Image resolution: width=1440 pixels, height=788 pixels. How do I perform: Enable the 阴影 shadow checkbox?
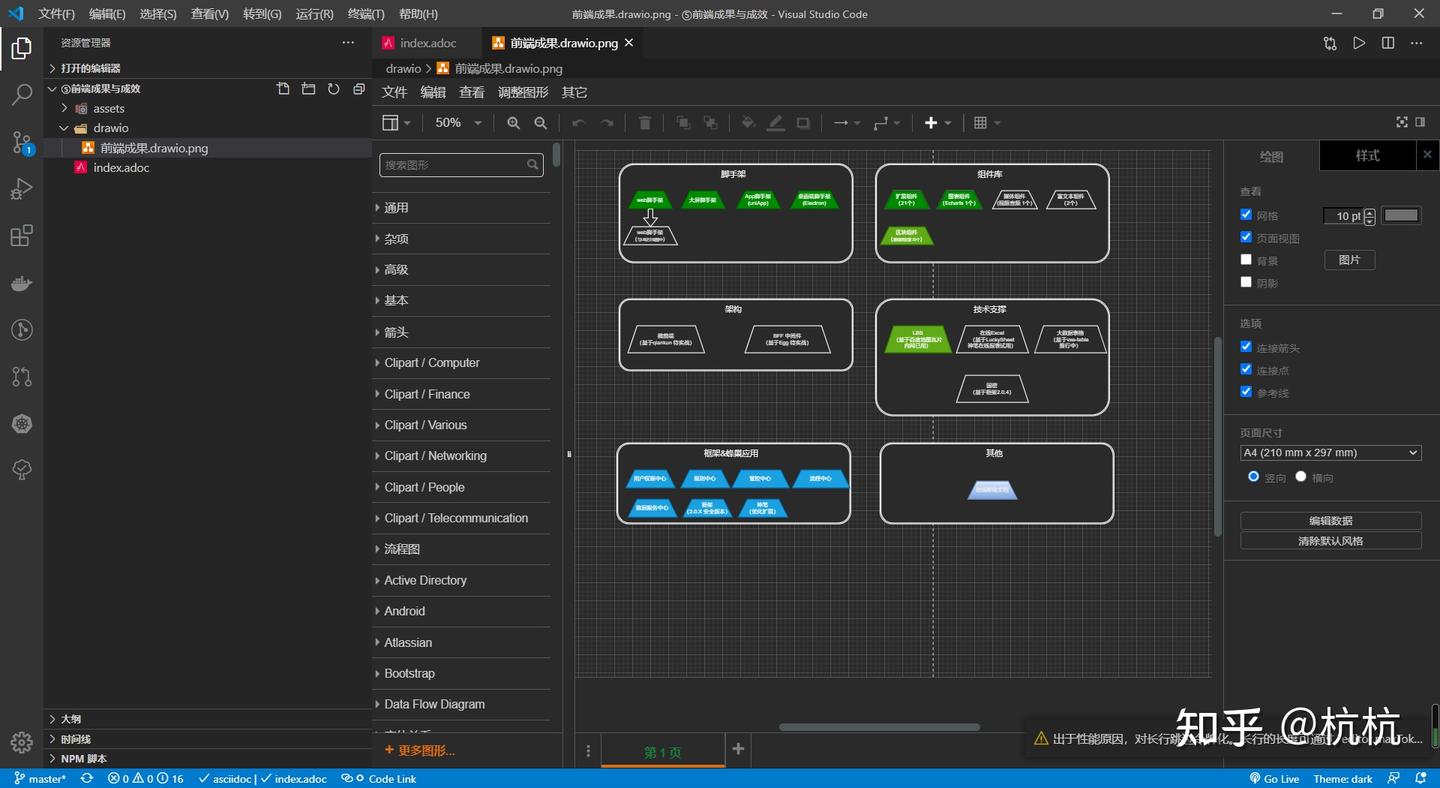pyautogui.click(x=1246, y=282)
